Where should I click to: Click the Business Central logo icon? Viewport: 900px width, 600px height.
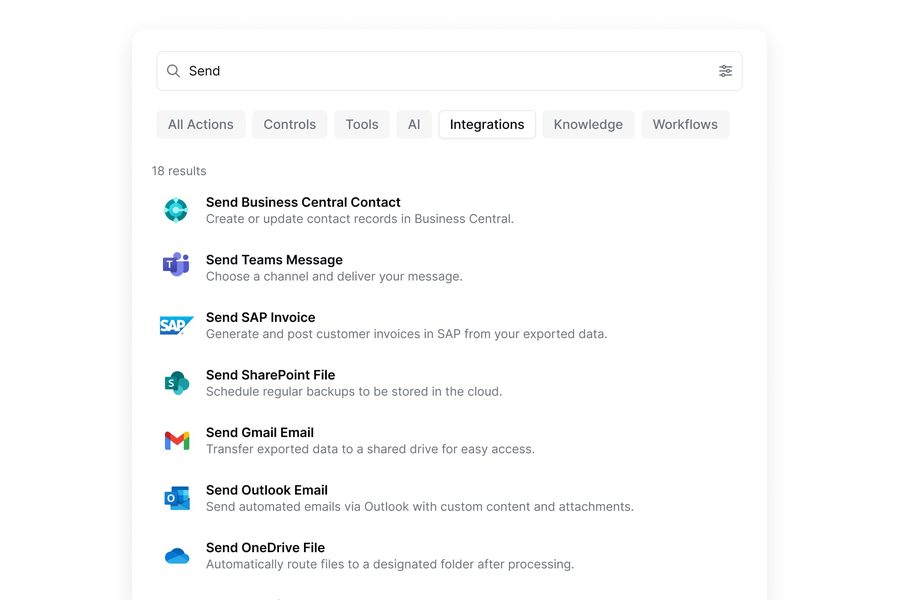click(176, 210)
